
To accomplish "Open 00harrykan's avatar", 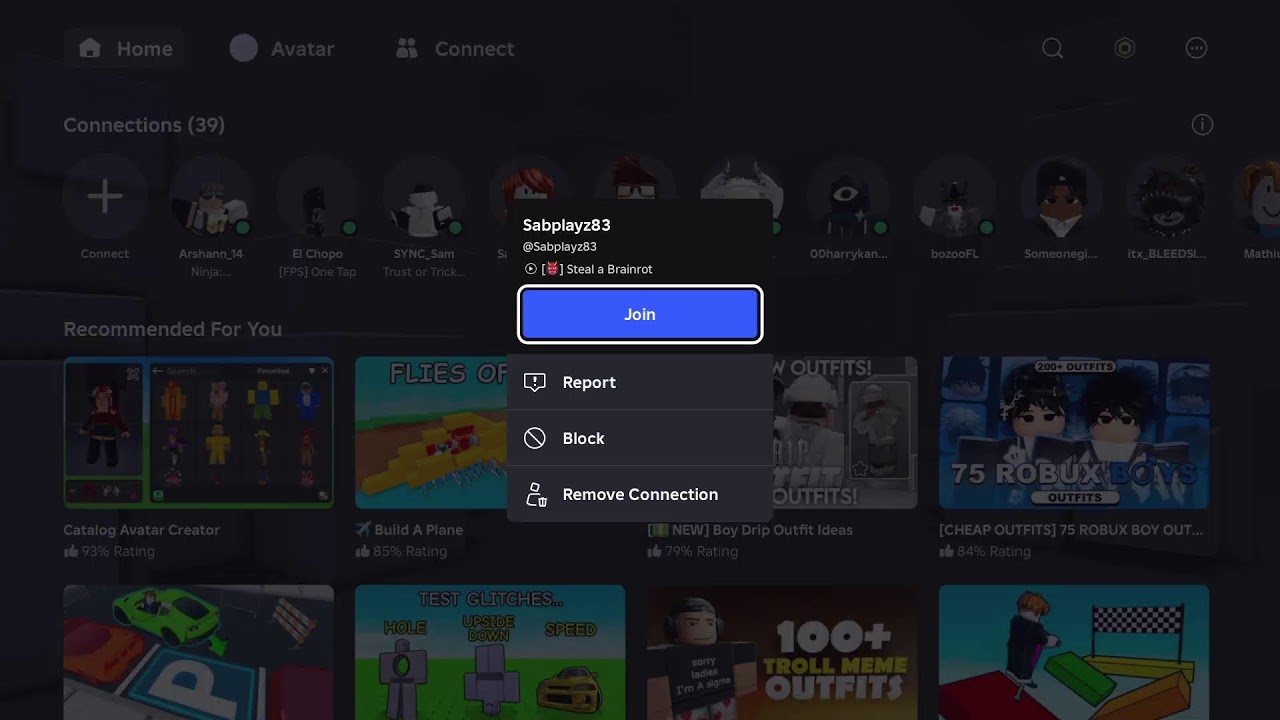I will pyautogui.click(x=848, y=196).
